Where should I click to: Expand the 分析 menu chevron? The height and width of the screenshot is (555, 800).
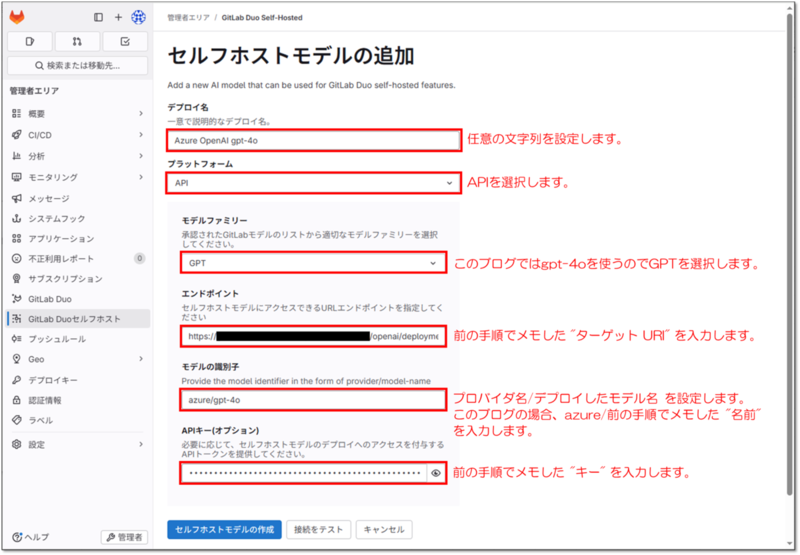[141, 156]
